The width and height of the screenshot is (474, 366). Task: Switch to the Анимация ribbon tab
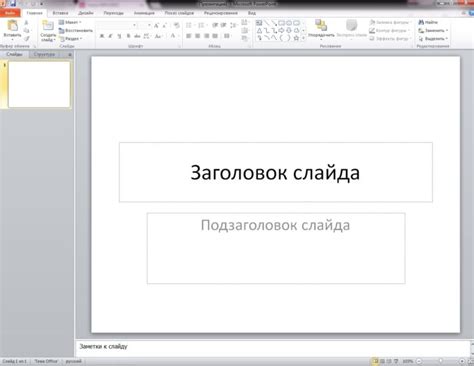click(144, 13)
